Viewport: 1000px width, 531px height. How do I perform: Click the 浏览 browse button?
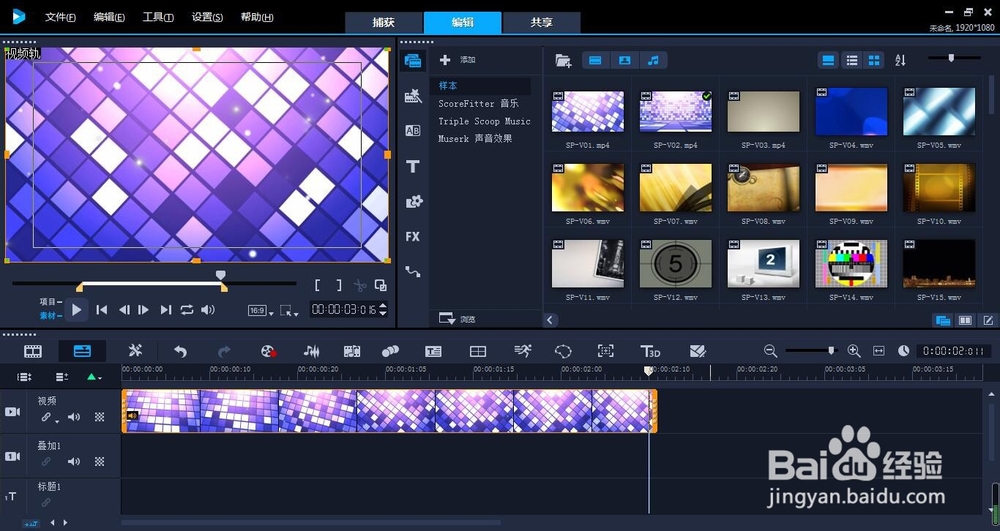457,319
